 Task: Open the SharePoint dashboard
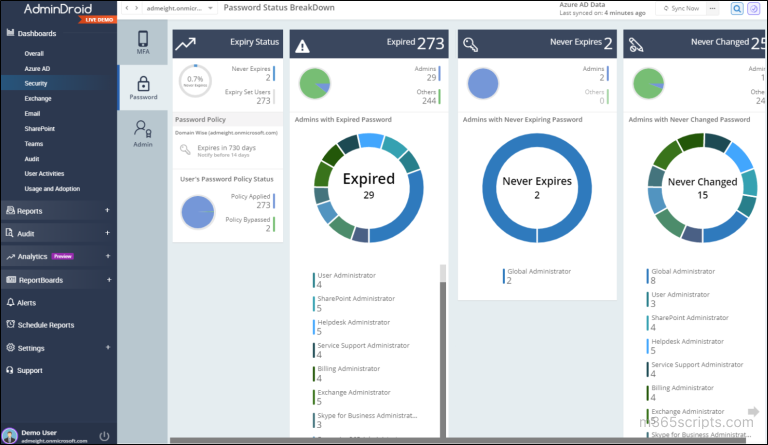point(40,128)
